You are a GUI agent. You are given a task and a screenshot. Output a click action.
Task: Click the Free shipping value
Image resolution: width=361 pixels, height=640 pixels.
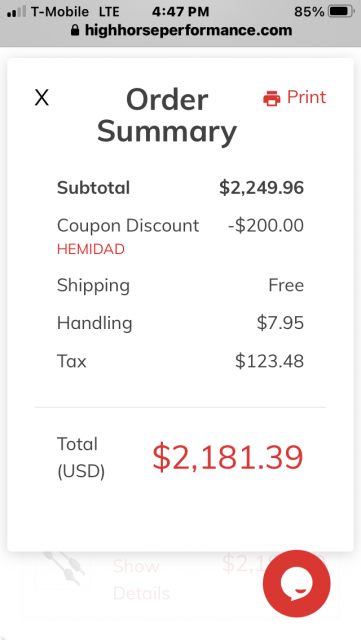click(286, 285)
